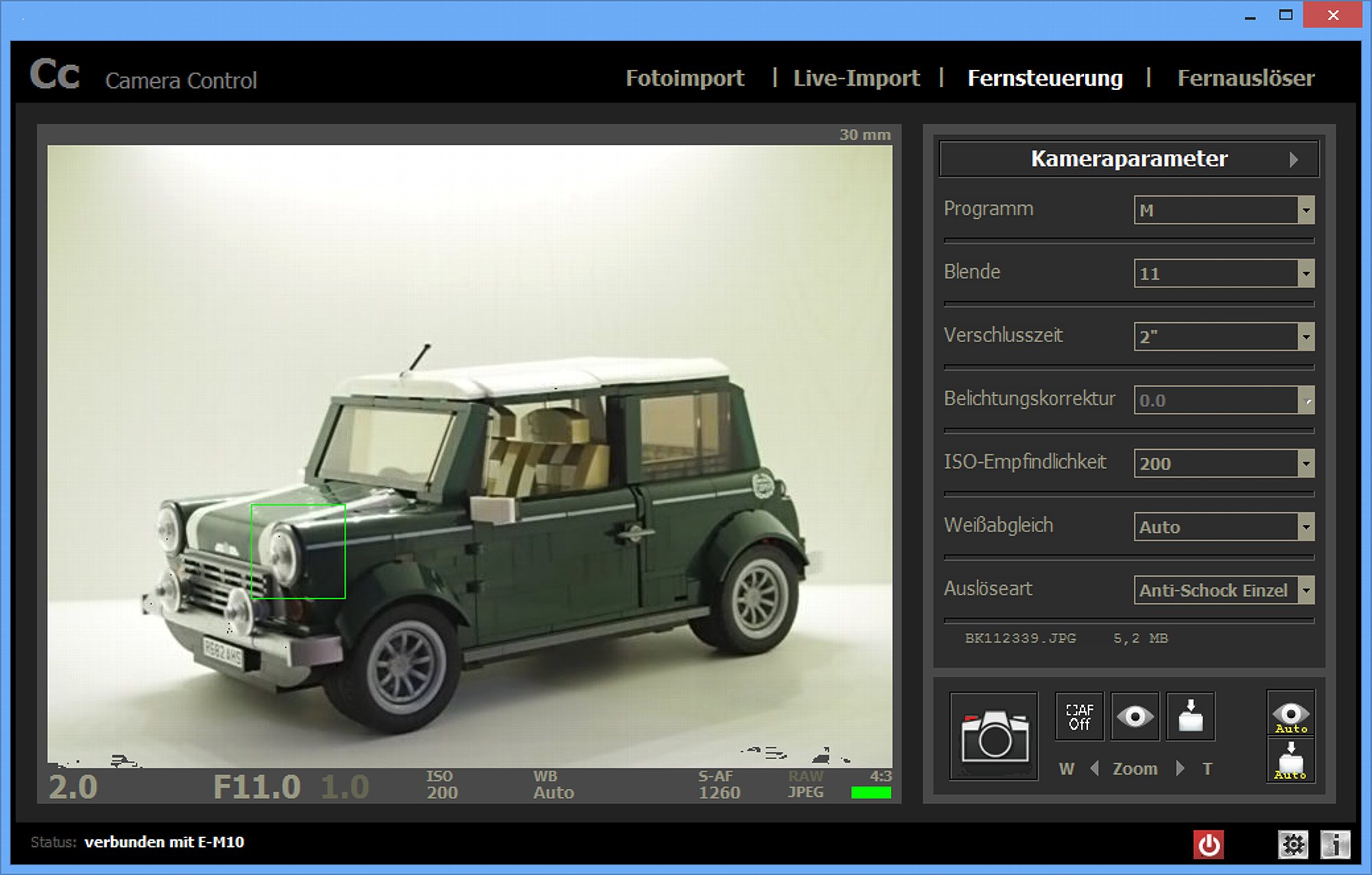The image size is (1372, 875).
Task: Click the T telephoto label
Action: point(1207,769)
